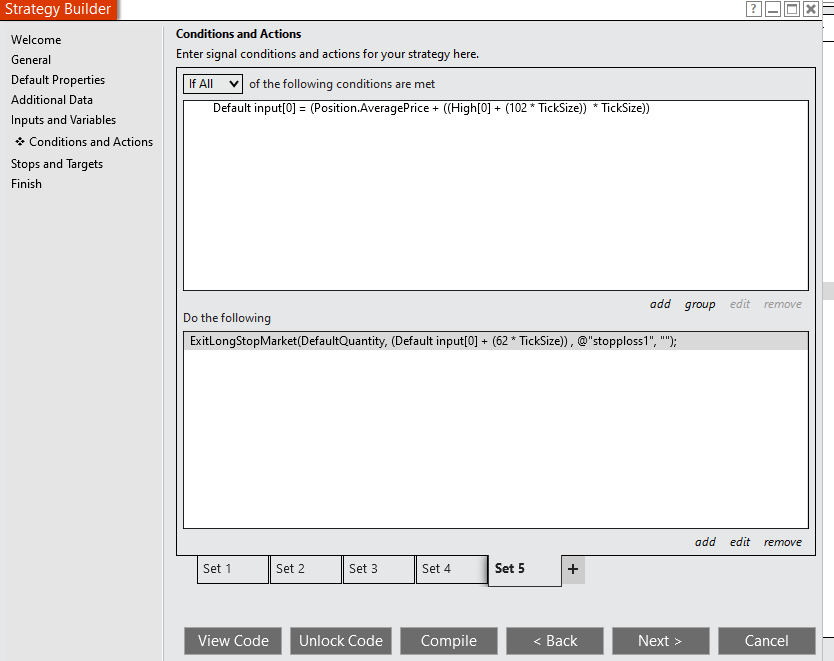Maximize the Strategy Builder window
The height and width of the screenshot is (661, 834).
click(x=791, y=9)
